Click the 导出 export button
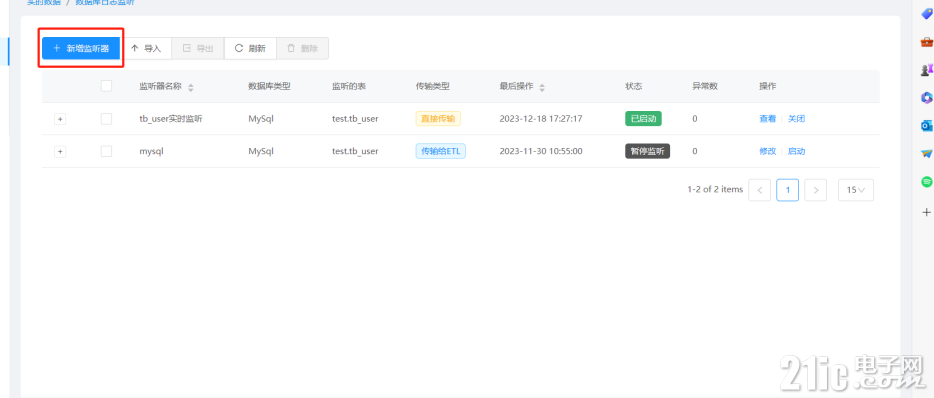 click(x=198, y=48)
